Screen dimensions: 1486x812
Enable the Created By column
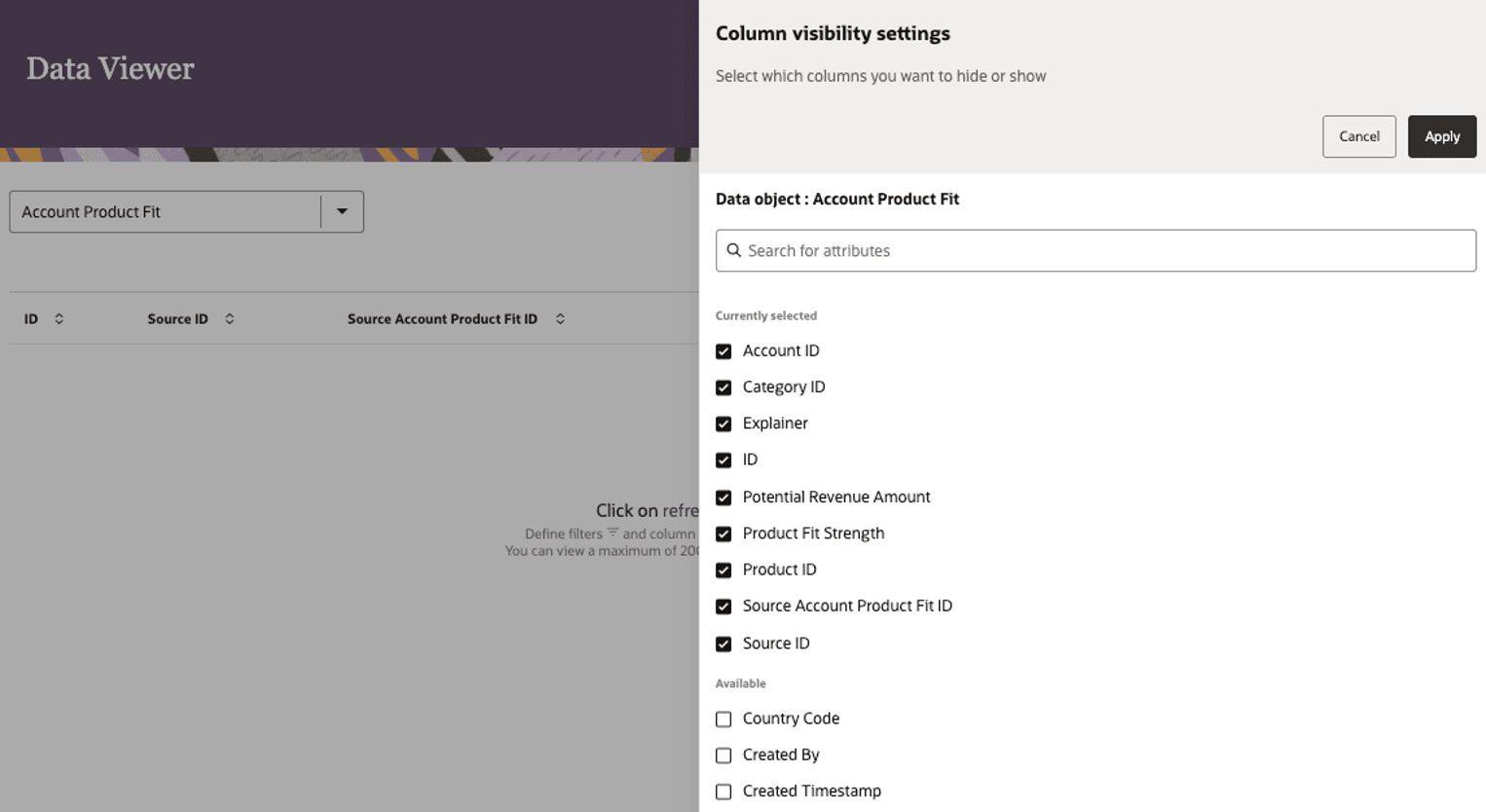724,755
